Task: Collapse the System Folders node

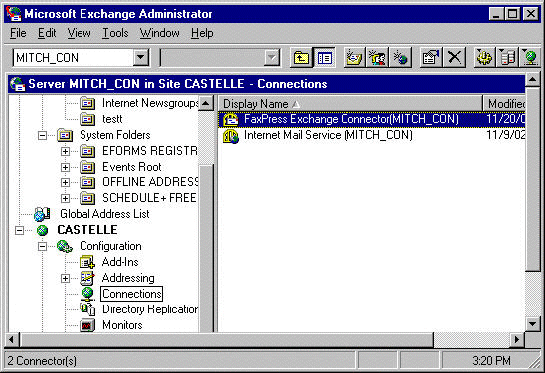Action: [42, 135]
